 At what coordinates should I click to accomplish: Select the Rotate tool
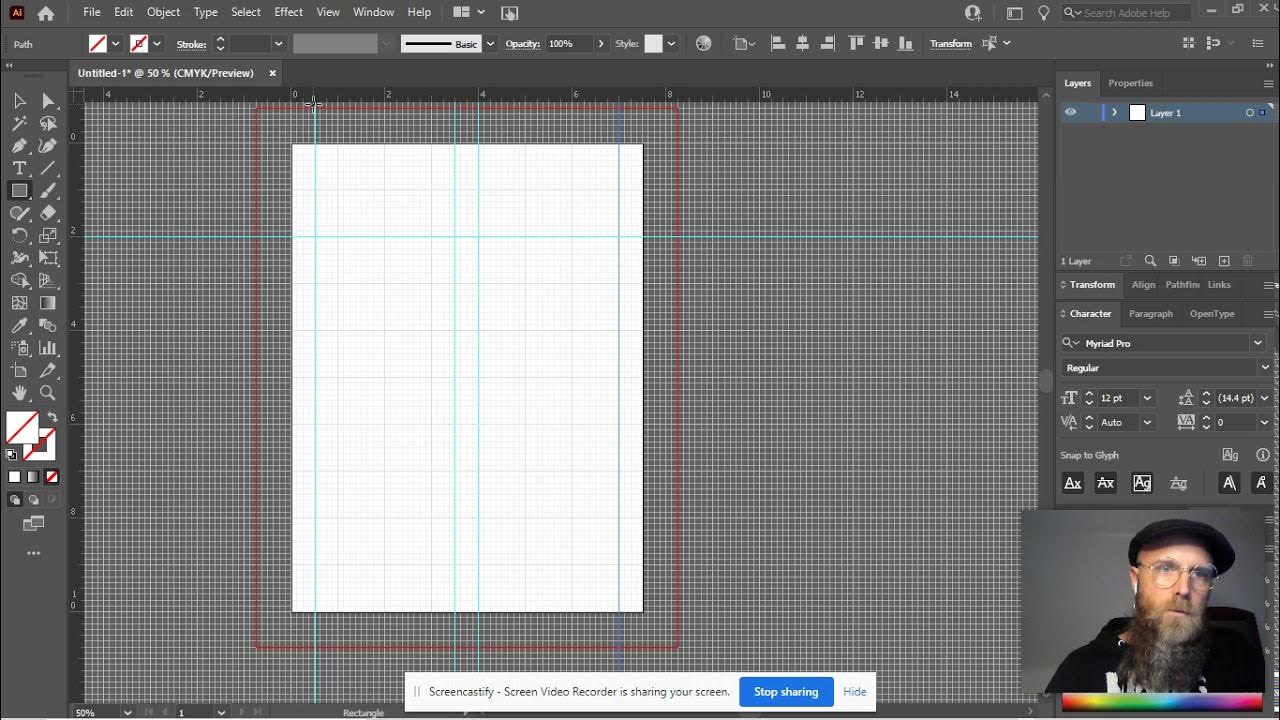click(x=19, y=235)
